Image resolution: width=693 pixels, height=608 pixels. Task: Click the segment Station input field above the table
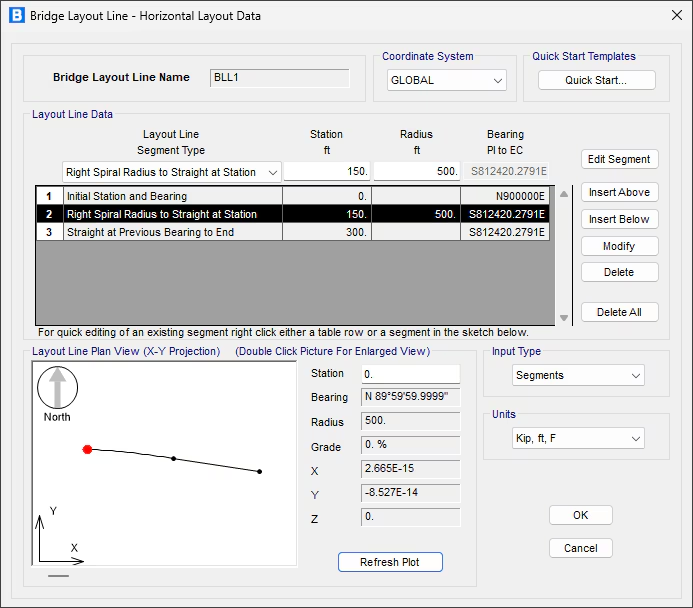pos(327,172)
